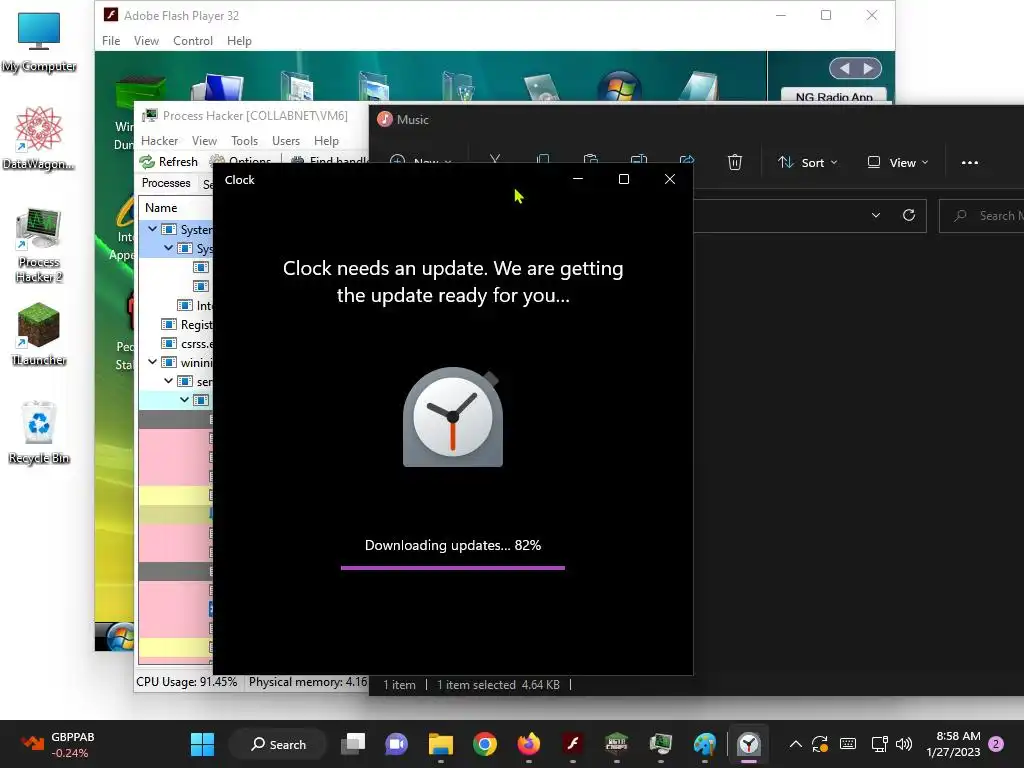Open Process Hacker's Help menu

tap(326, 140)
